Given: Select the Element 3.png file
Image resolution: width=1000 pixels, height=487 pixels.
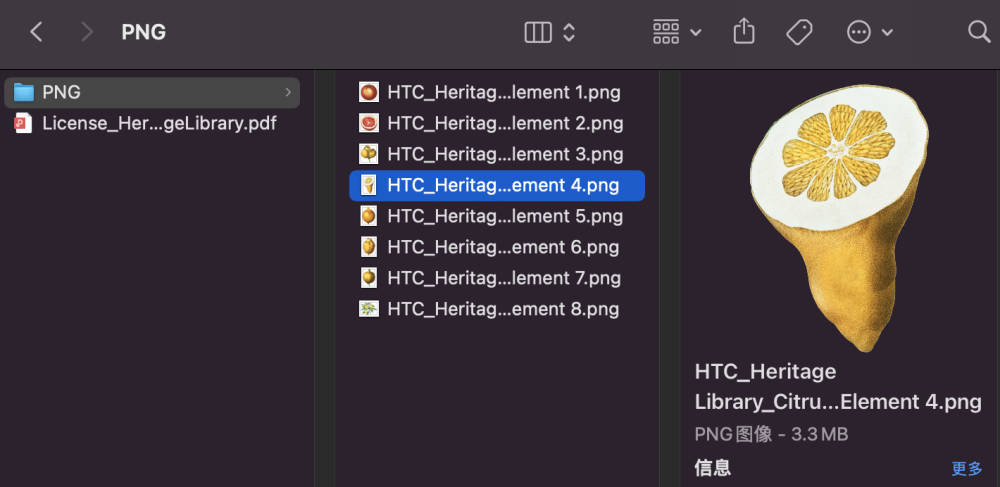Looking at the screenshot, I should (505, 154).
